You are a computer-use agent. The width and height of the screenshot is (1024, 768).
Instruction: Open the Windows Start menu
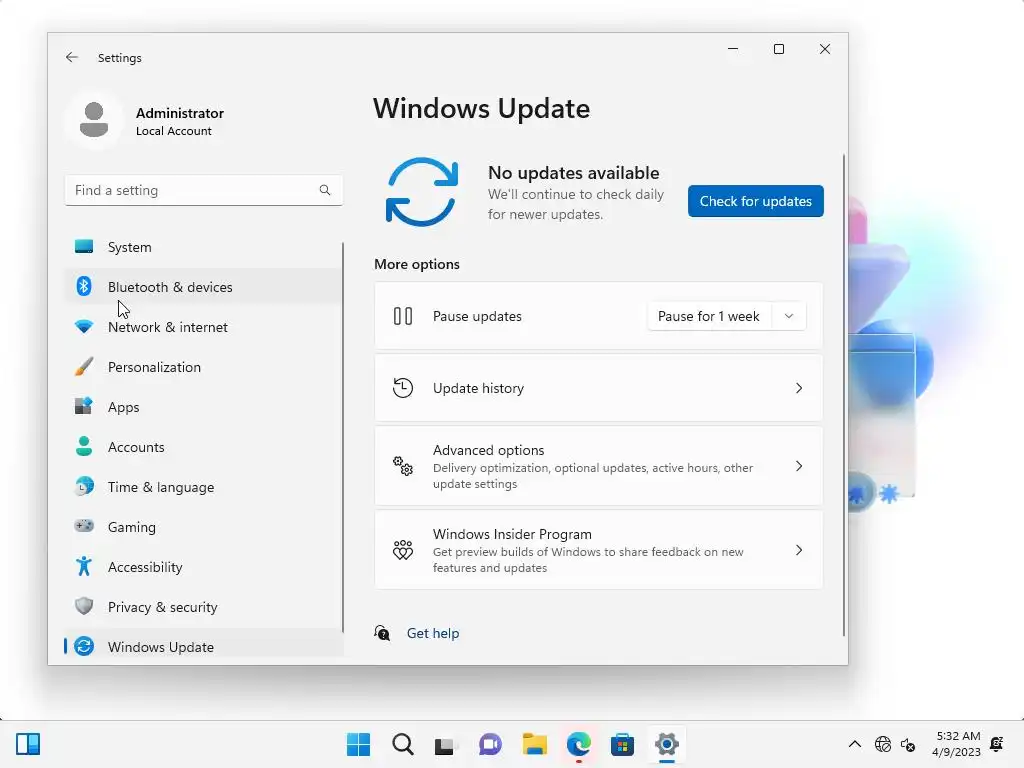(x=358, y=744)
